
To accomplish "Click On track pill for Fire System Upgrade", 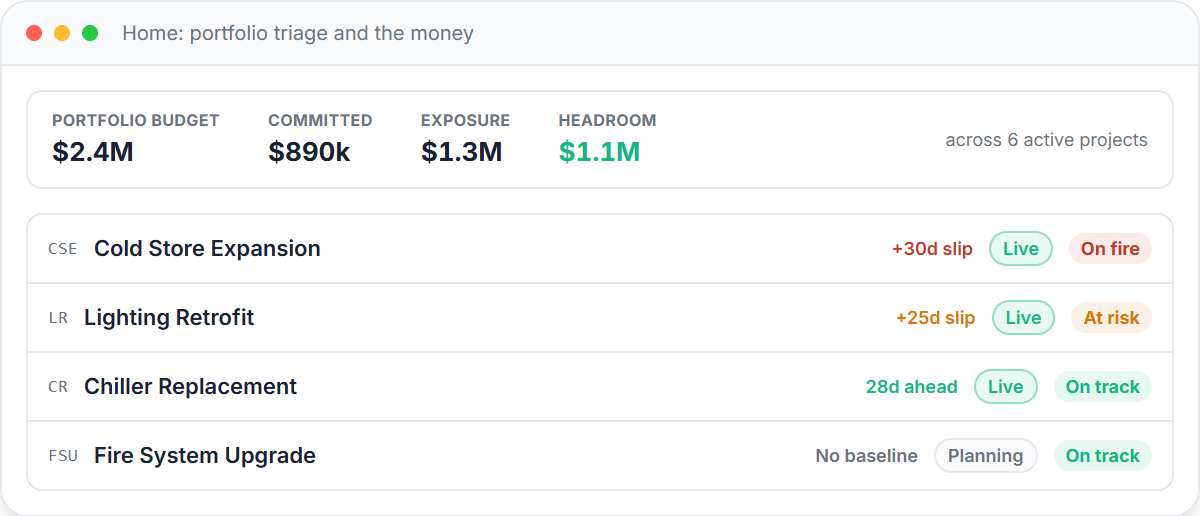I will pyautogui.click(x=1103, y=456).
